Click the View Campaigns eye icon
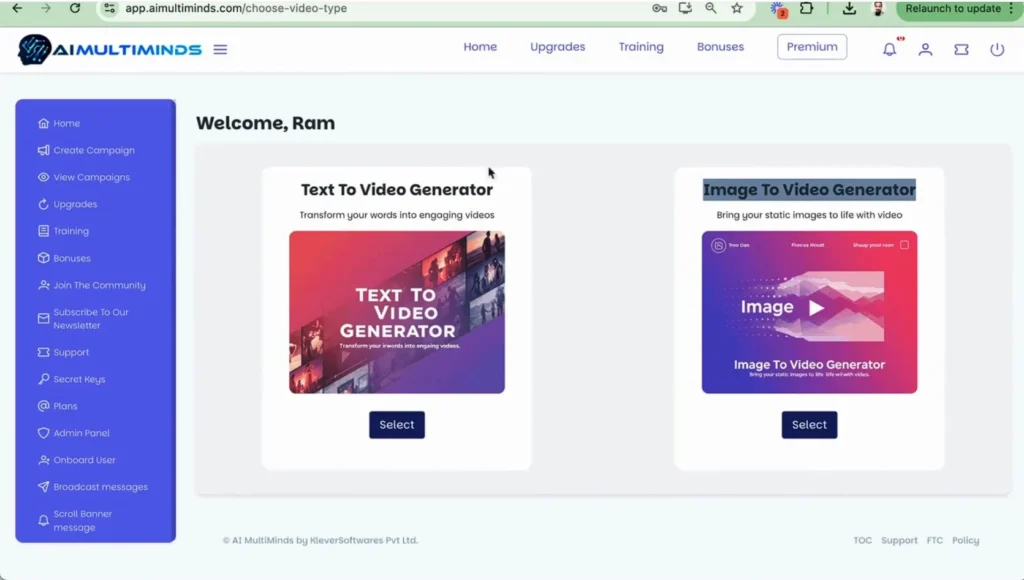This screenshot has height=580, width=1024. click(43, 177)
